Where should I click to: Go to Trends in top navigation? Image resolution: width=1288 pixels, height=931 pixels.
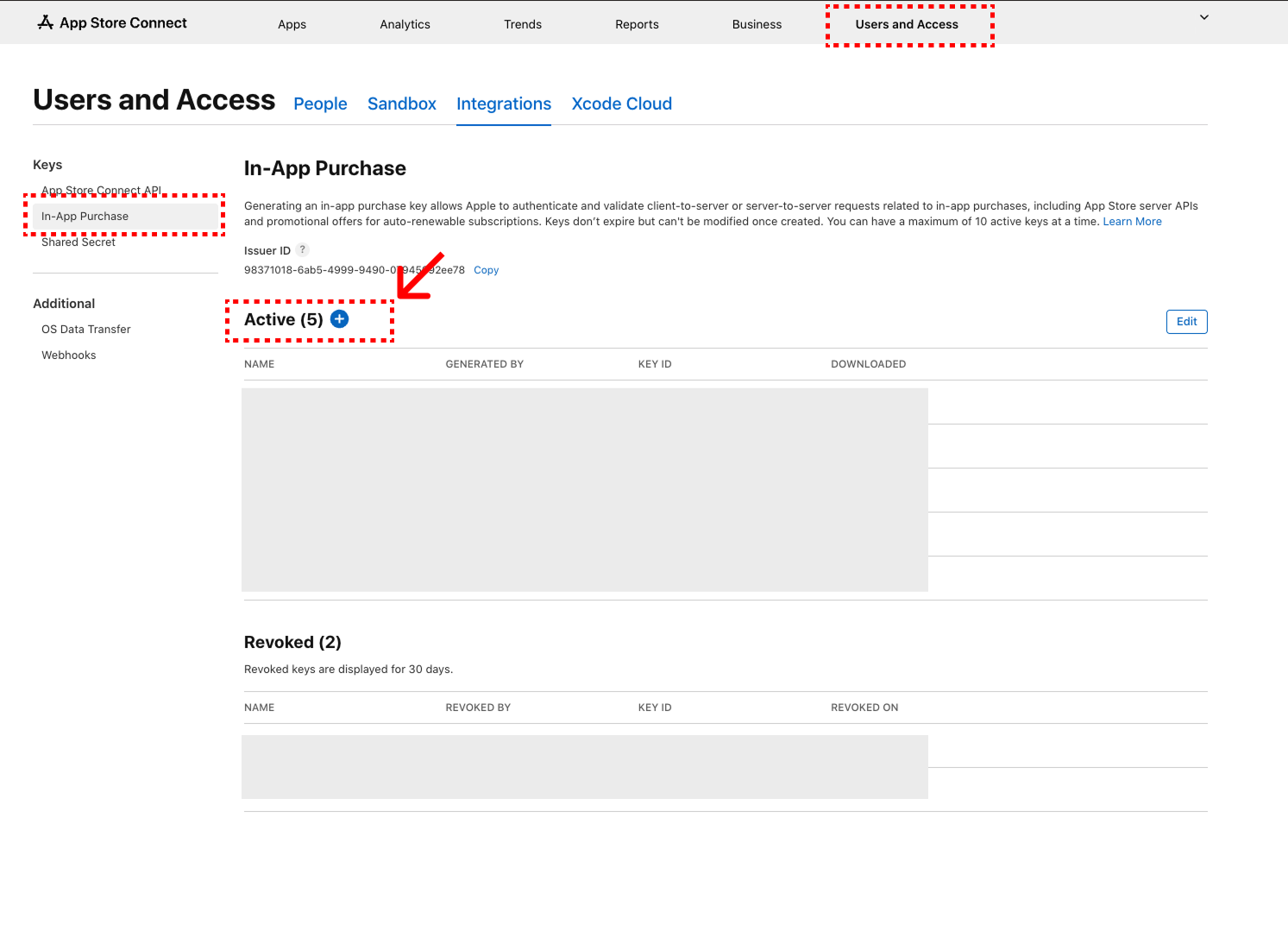(x=523, y=24)
